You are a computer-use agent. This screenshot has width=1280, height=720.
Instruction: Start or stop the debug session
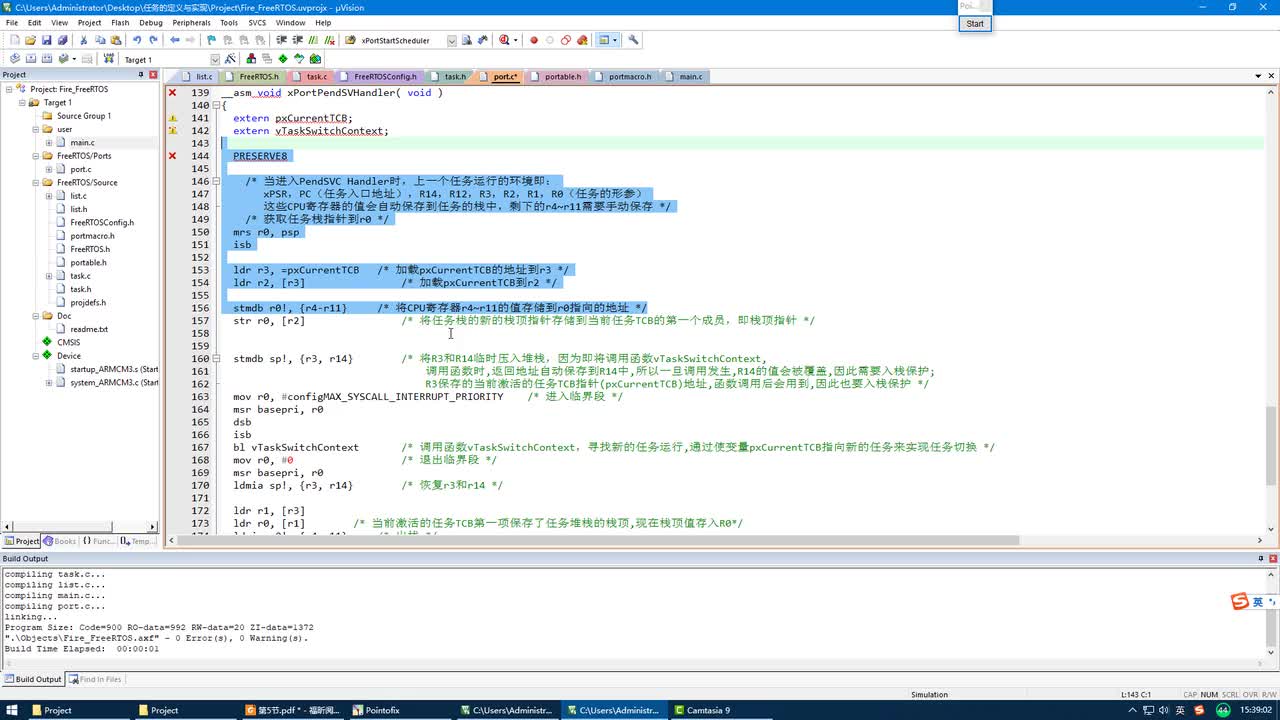point(505,40)
